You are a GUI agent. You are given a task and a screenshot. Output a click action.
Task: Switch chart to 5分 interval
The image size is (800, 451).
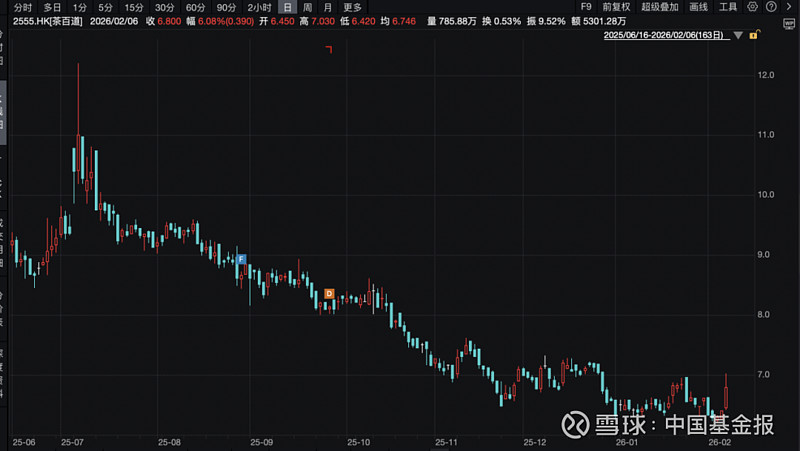106,7
